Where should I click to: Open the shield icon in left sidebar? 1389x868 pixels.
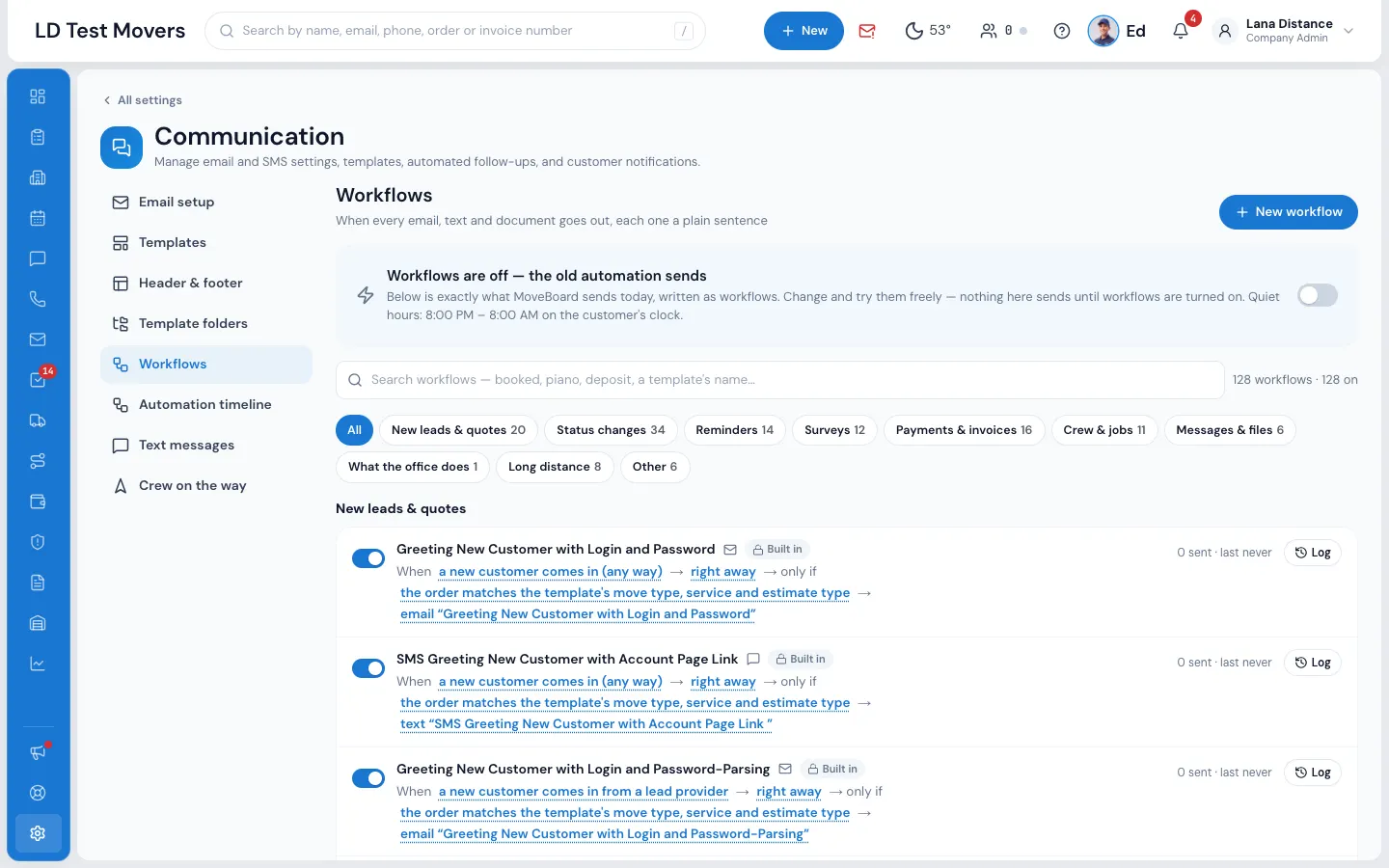click(x=38, y=542)
